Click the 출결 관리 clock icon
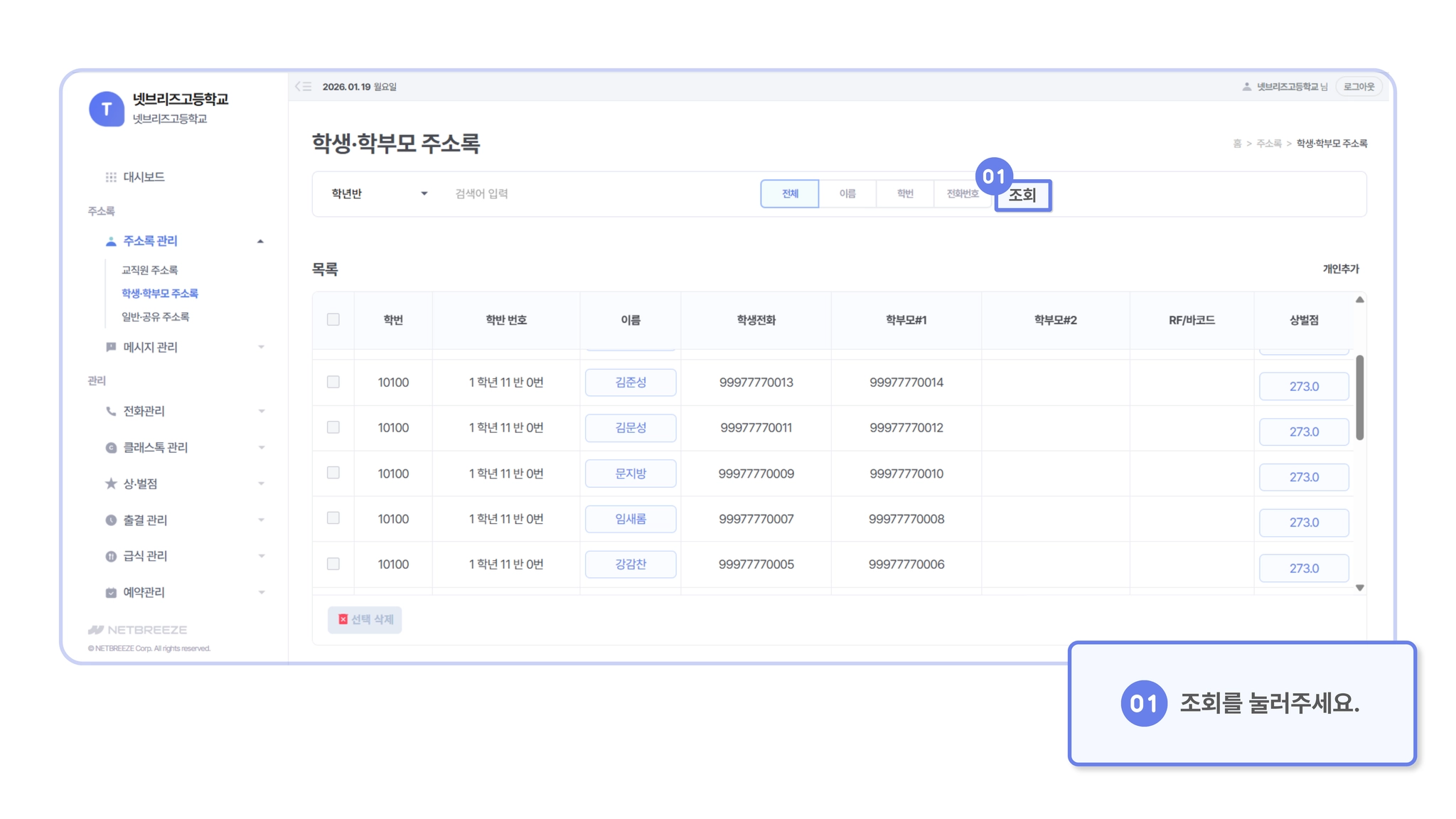Screen dimensions: 1456x819 111,520
